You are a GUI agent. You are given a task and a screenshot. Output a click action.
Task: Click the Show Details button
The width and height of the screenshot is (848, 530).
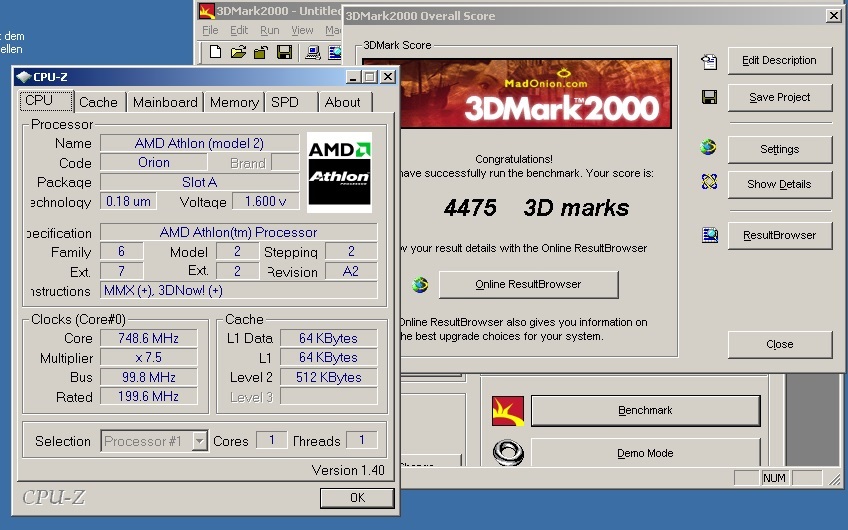point(779,184)
